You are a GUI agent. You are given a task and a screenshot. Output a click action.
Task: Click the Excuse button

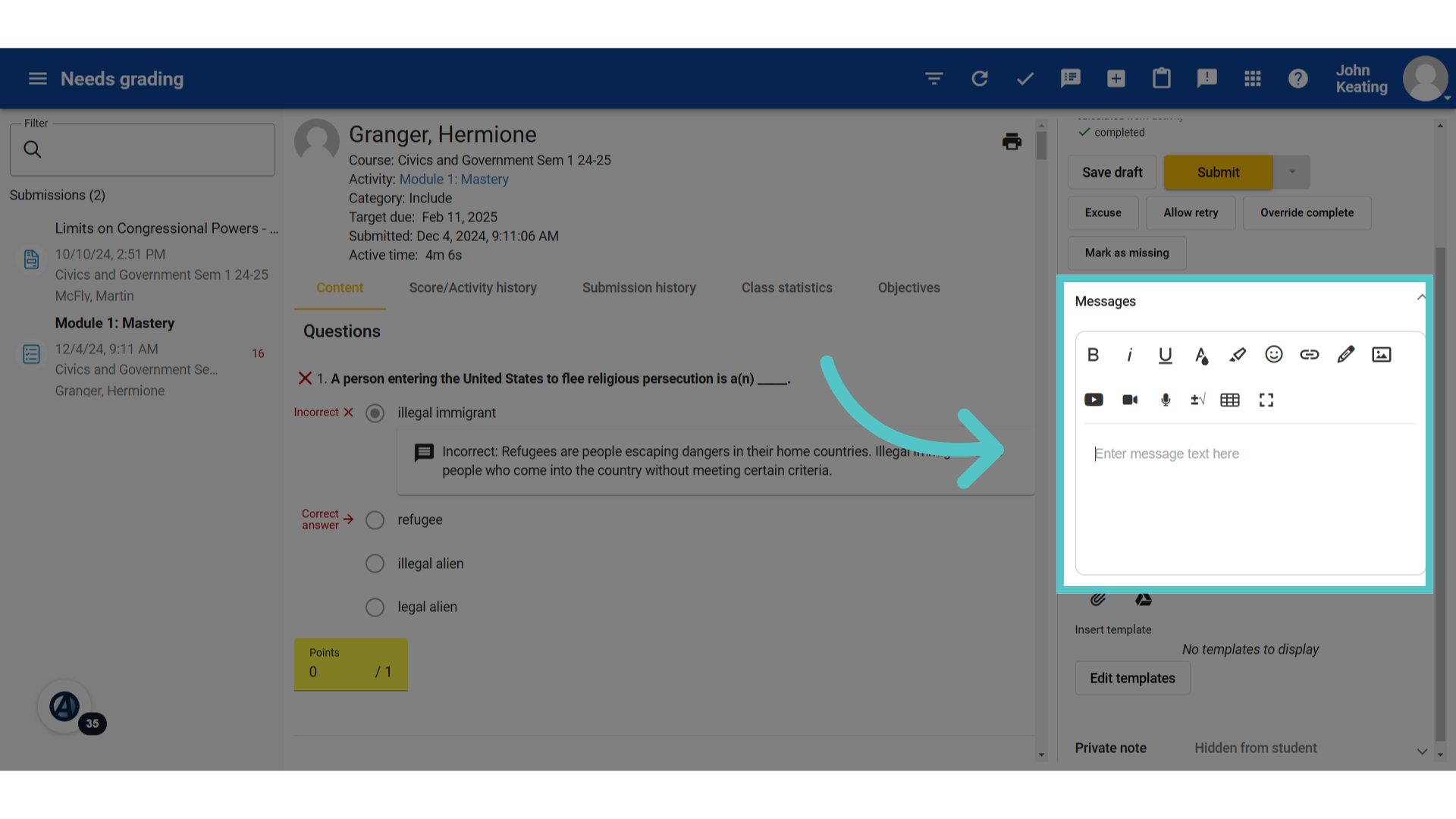1103,213
